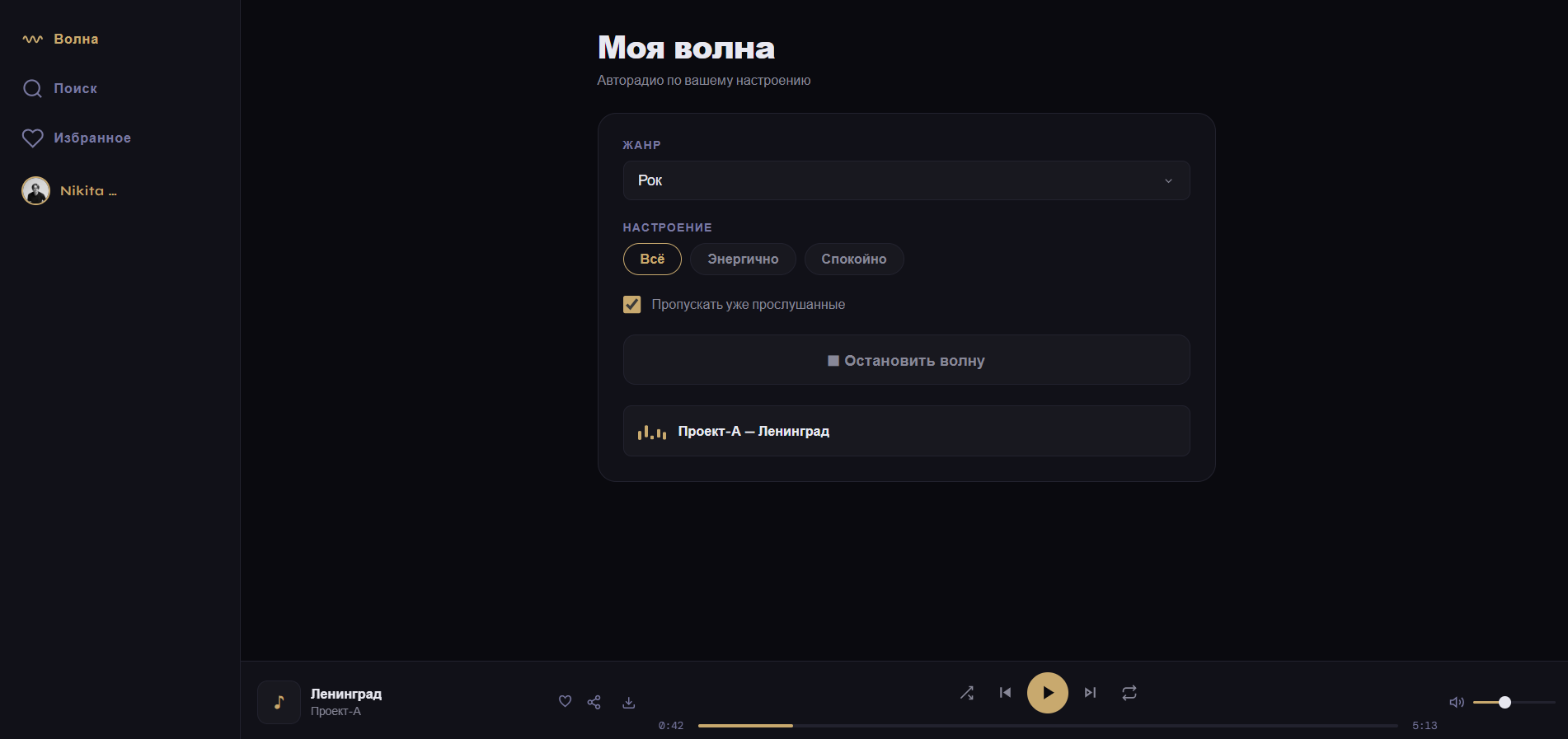Skip to previous track

[1005, 693]
